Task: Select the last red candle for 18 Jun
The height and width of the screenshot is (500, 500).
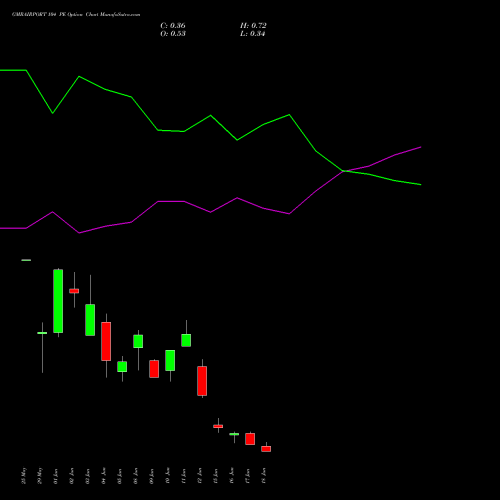Action: (266, 449)
